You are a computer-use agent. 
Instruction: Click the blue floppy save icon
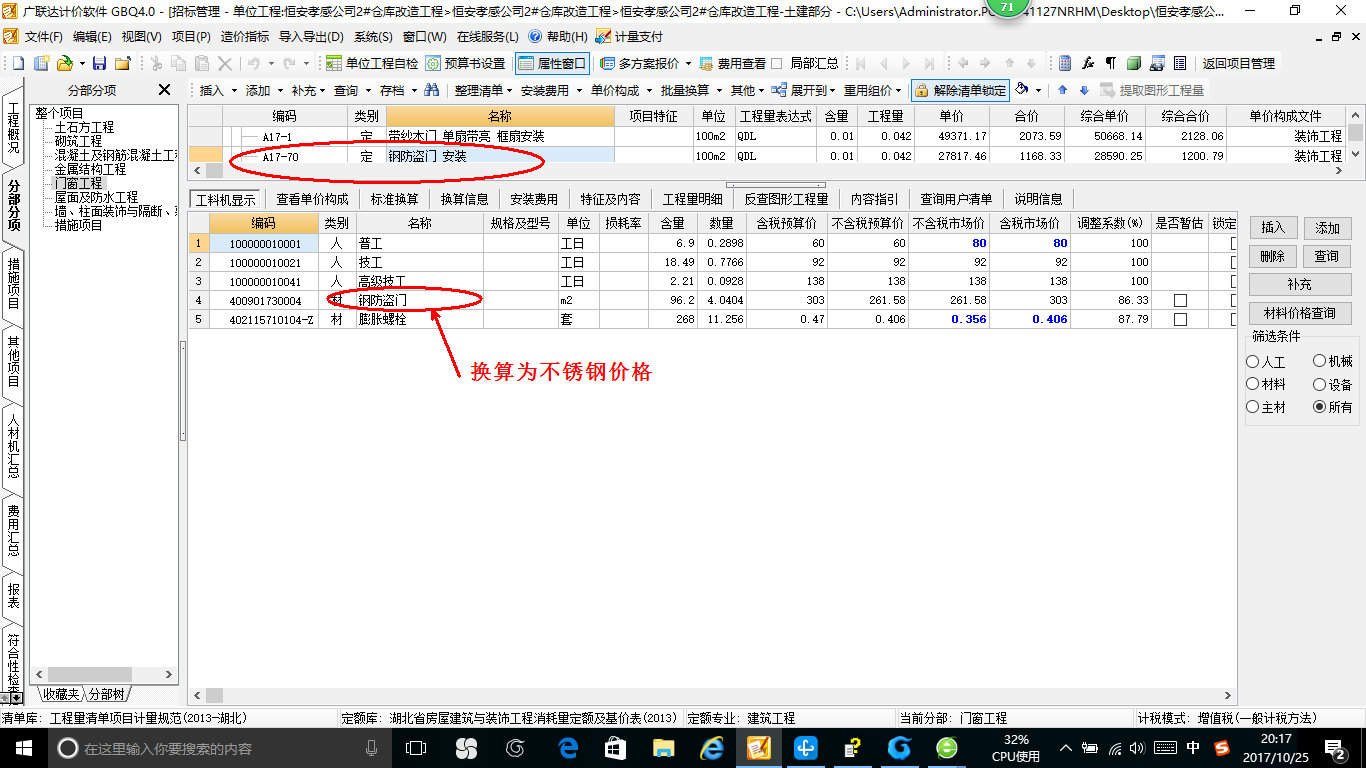[x=99, y=63]
